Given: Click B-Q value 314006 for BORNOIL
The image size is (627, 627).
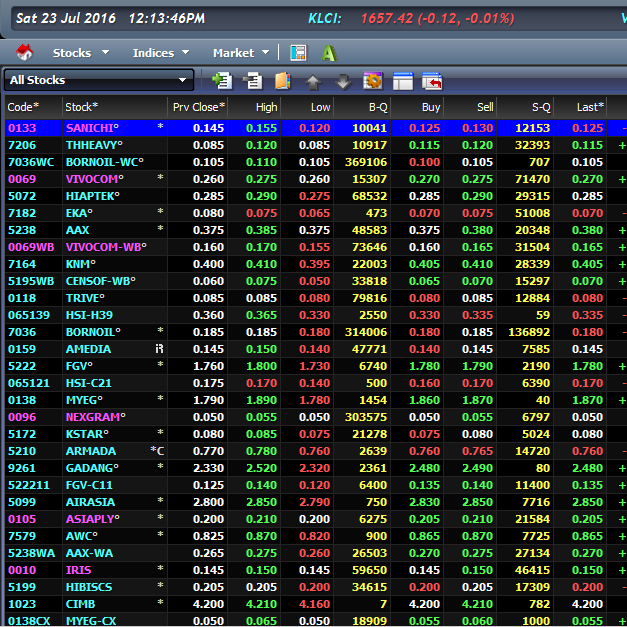Looking at the screenshot, I should pos(365,332).
